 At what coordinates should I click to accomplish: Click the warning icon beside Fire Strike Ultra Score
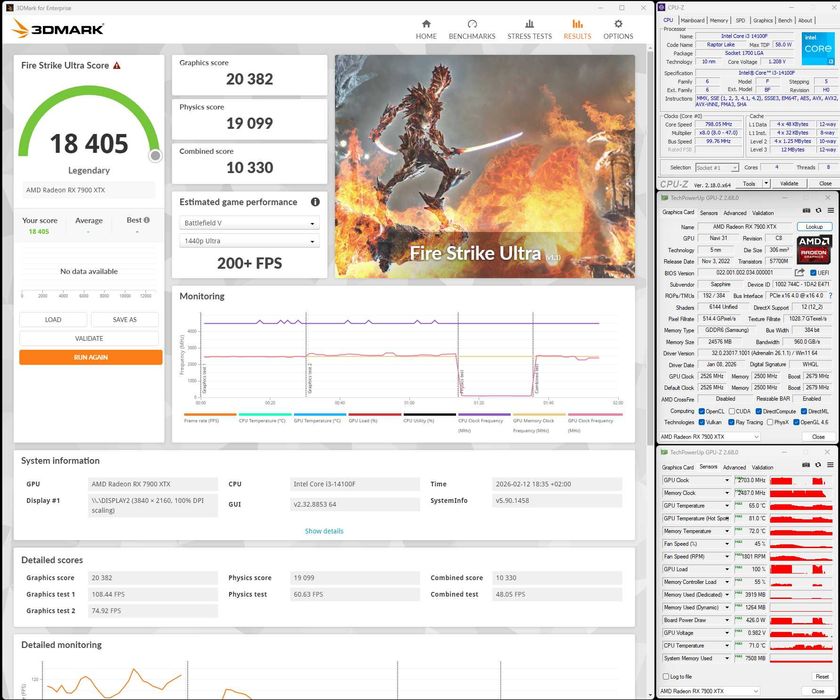pyautogui.click(x=117, y=65)
